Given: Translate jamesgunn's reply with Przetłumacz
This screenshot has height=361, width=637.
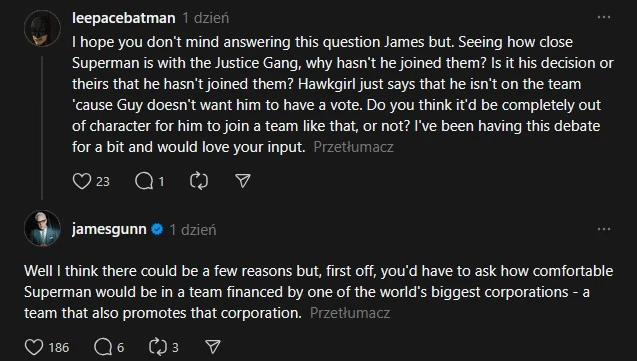Looking at the screenshot, I should tap(350, 313).
